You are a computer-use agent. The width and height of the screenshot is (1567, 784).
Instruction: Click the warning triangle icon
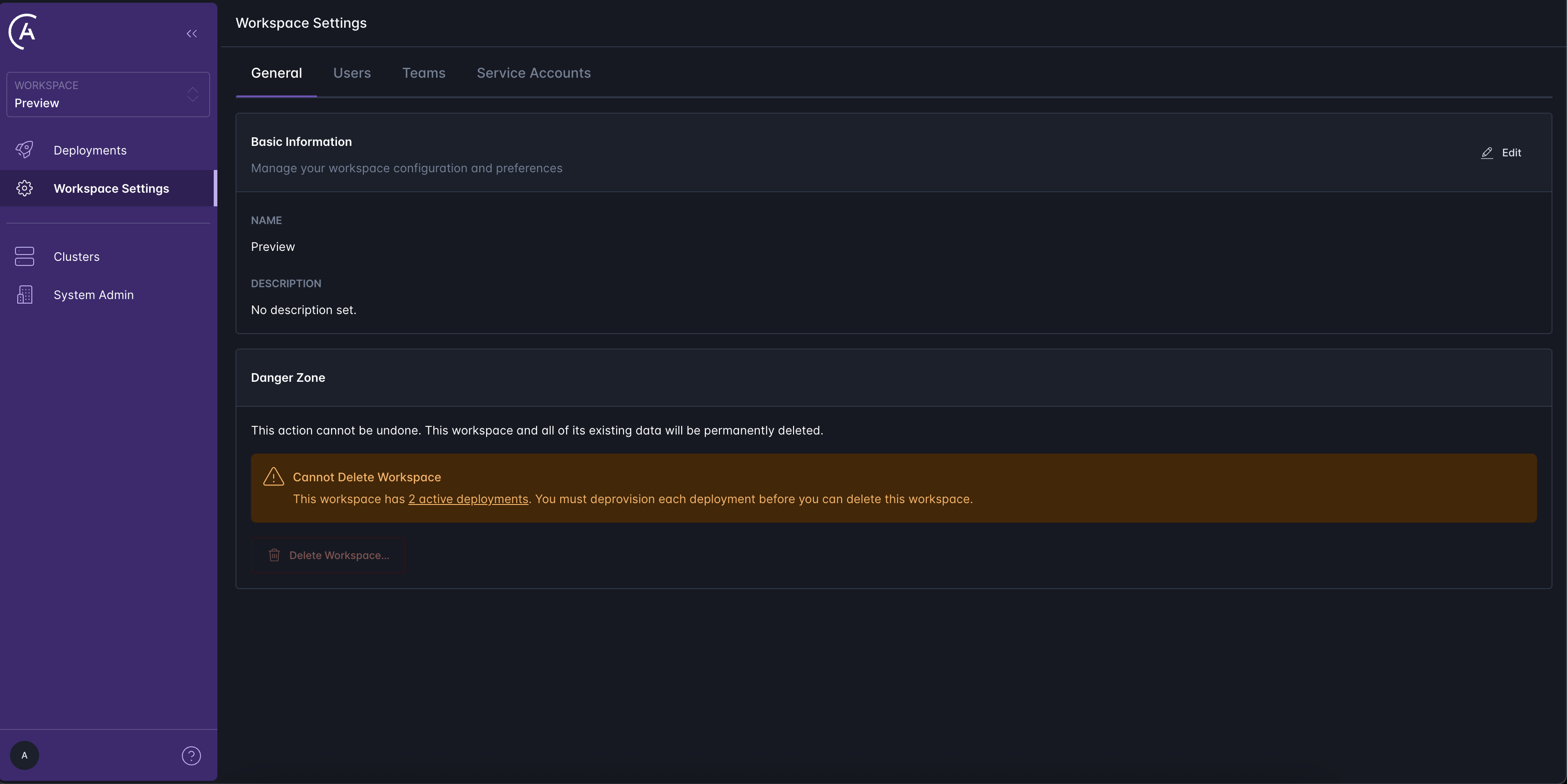[274, 477]
